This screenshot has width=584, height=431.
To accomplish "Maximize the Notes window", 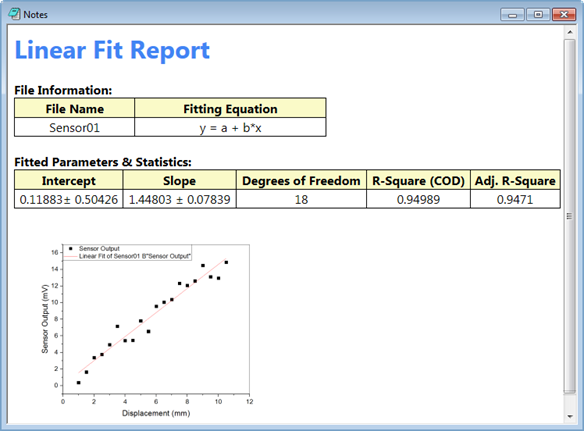I will click(x=538, y=15).
